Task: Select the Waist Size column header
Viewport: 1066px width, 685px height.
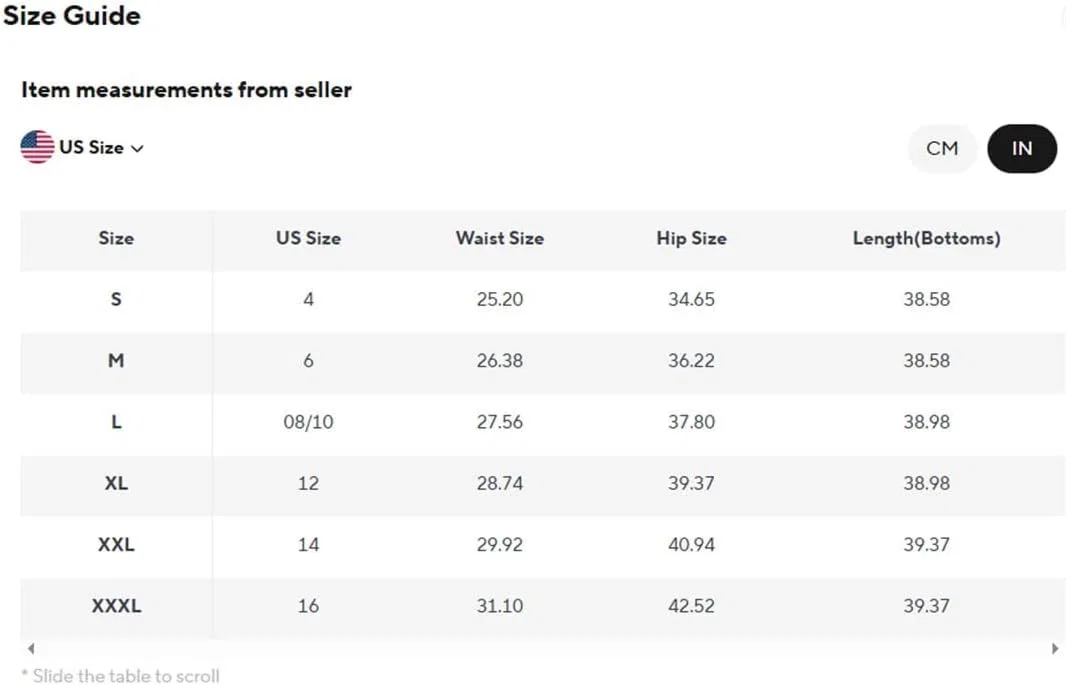Action: pyautogui.click(x=500, y=238)
